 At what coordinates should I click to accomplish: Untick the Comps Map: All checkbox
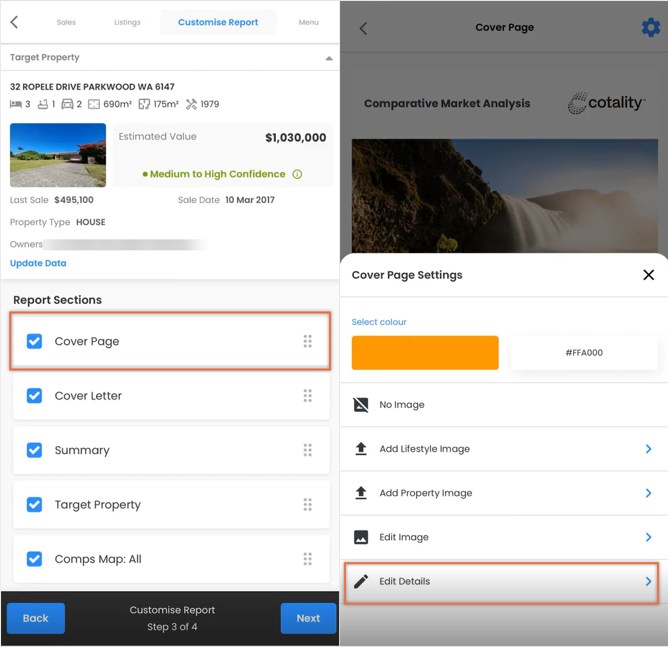pyautogui.click(x=35, y=559)
